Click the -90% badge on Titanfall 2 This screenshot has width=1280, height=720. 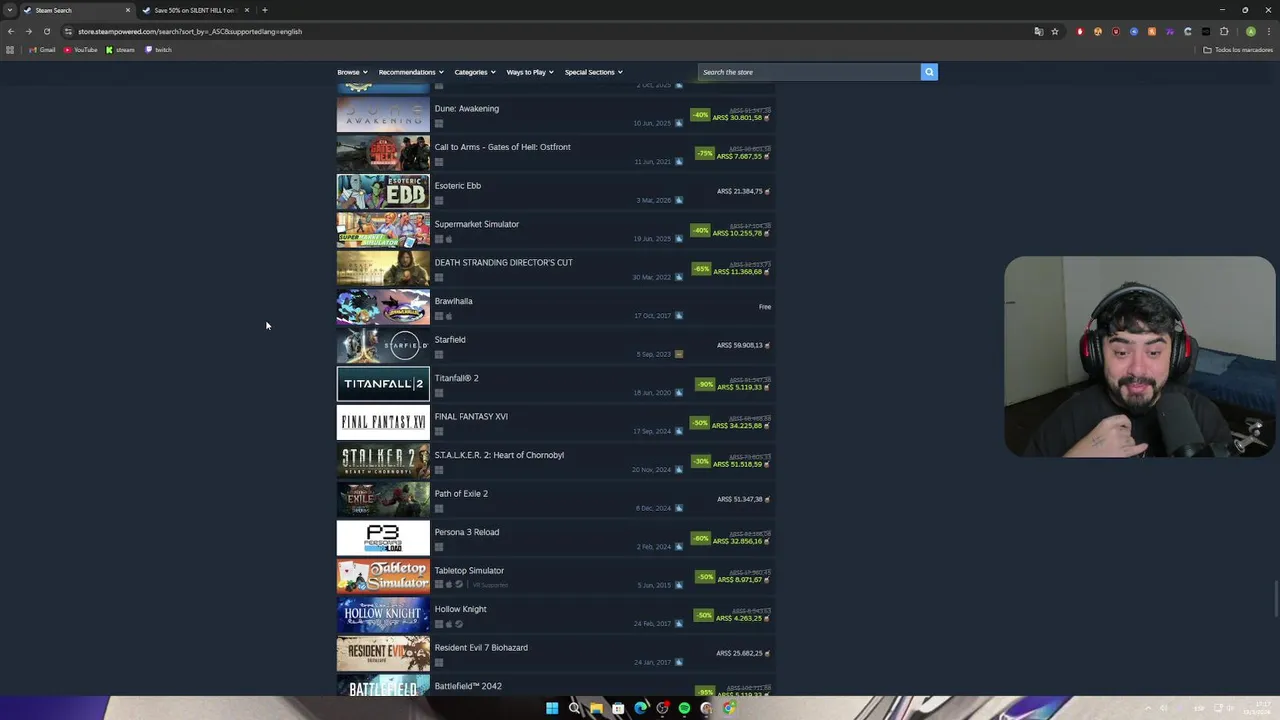click(706, 384)
